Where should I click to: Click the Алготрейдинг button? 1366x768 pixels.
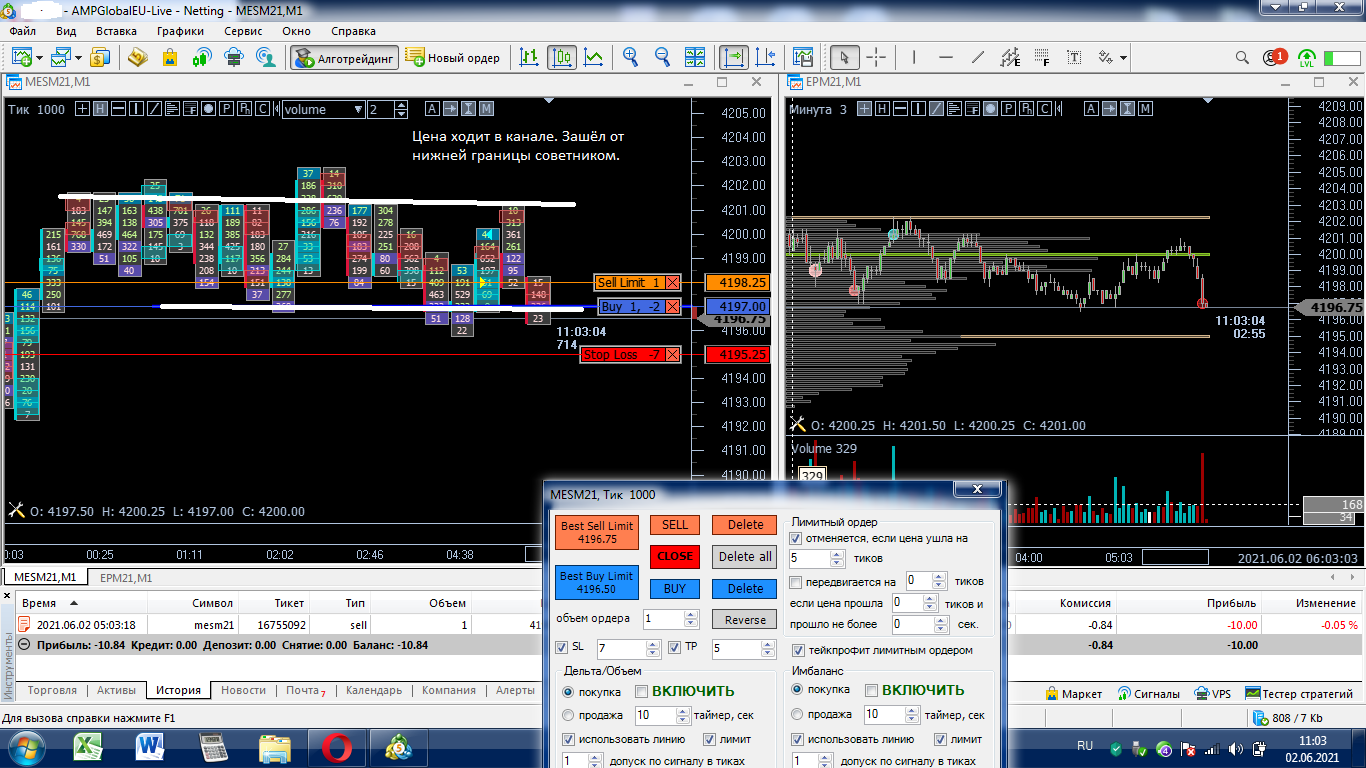(x=344, y=58)
